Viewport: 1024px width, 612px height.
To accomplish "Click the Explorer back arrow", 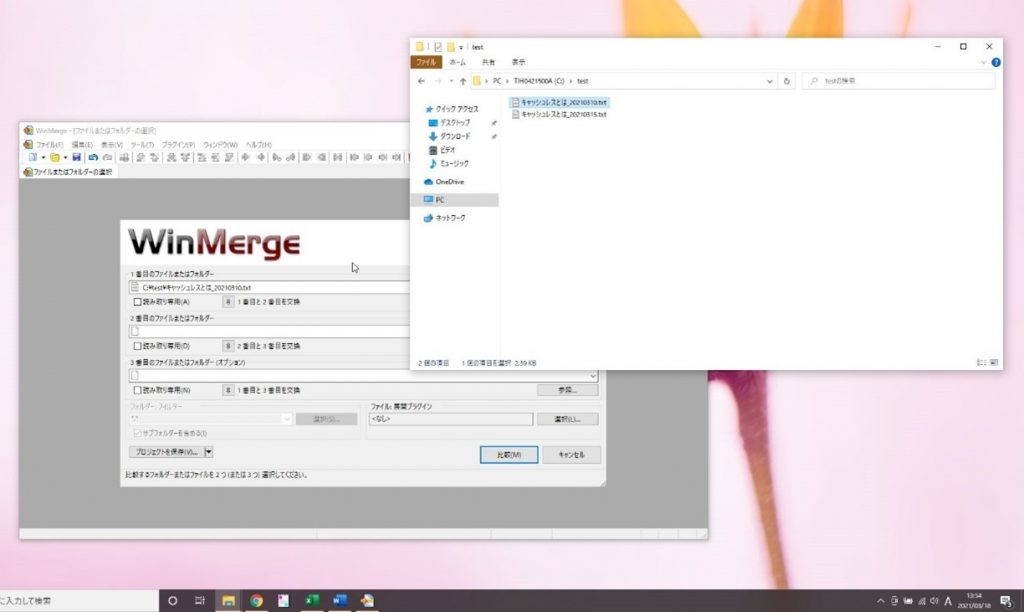I will [x=421, y=81].
